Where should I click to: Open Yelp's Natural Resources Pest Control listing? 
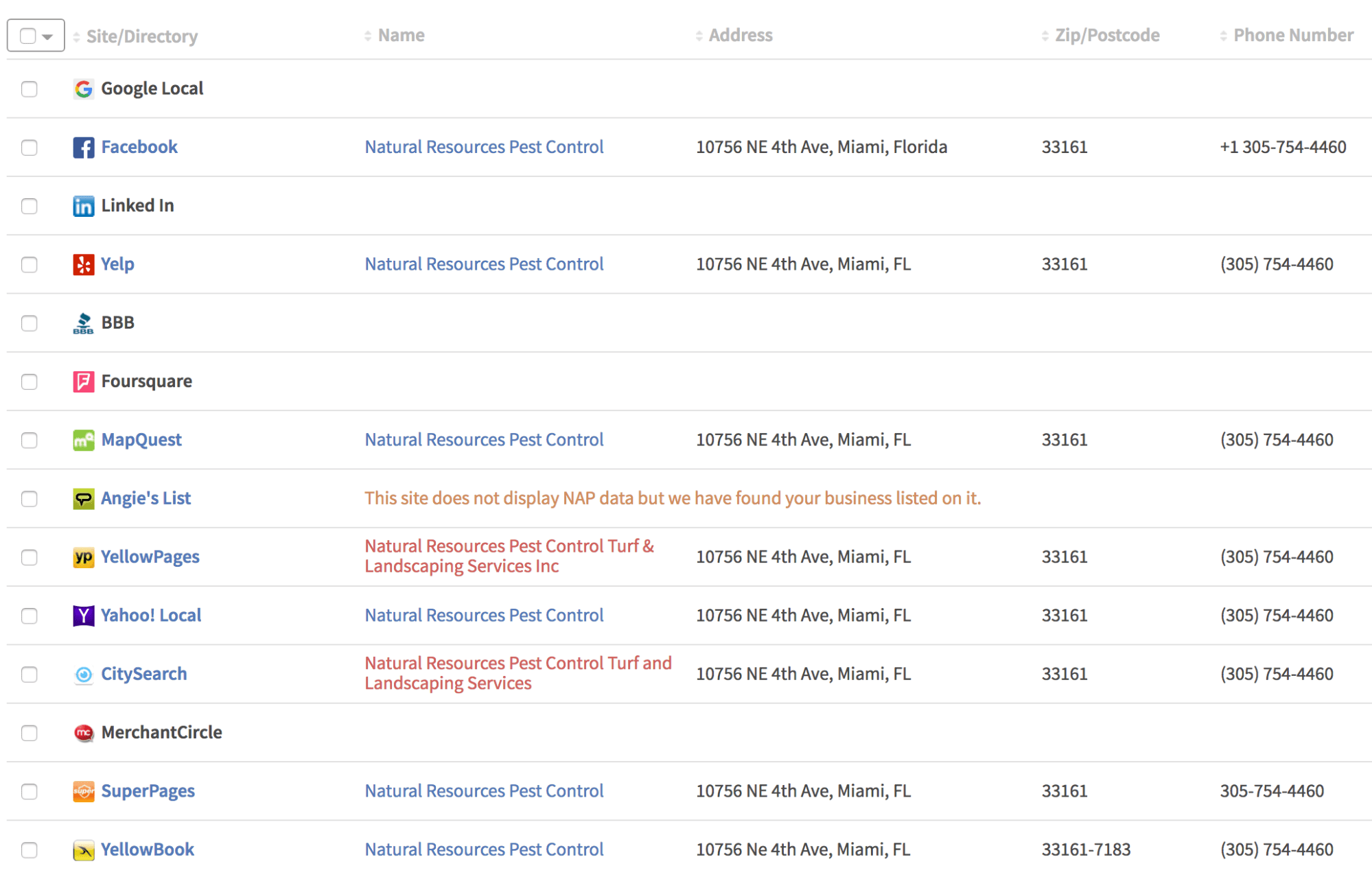point(484,264)
